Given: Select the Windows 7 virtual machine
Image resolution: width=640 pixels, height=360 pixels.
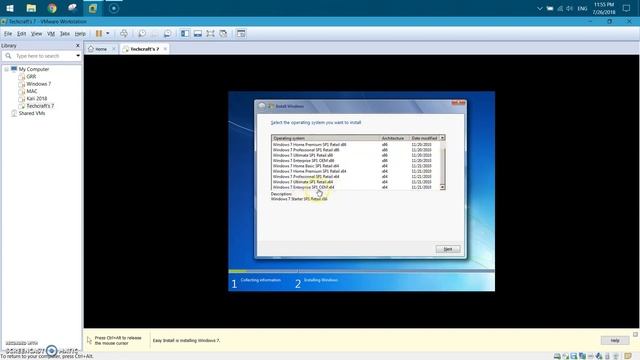Looking at the screenshot, I should coord(38,84).
